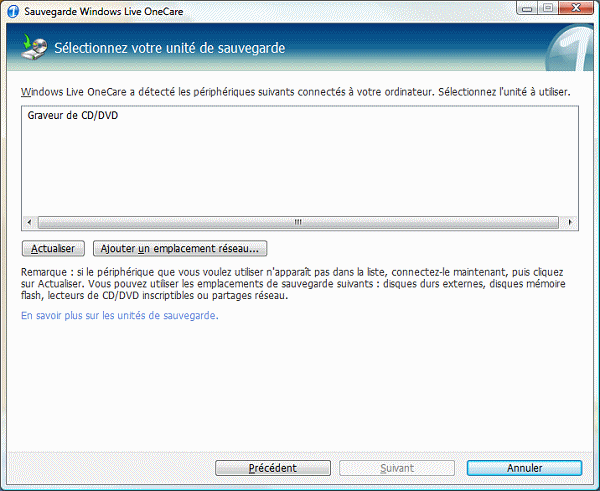Select Graveur de CD/DVD in the device list

click(x=68, y=116)
